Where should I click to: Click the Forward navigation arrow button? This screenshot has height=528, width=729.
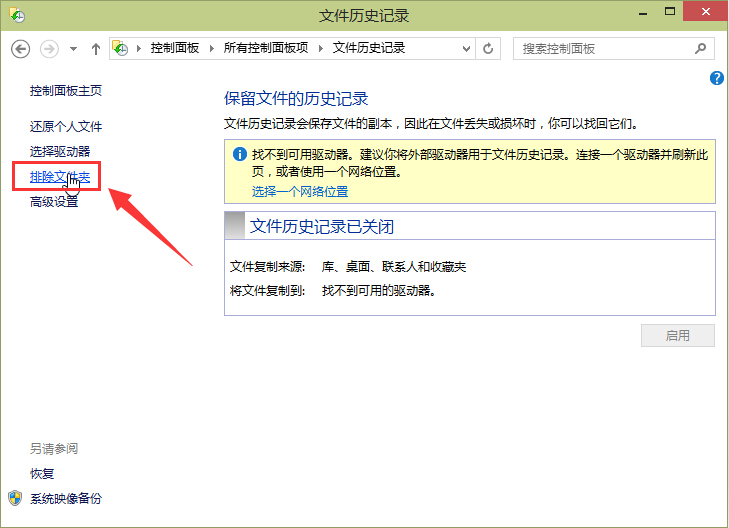coord(49,48)
